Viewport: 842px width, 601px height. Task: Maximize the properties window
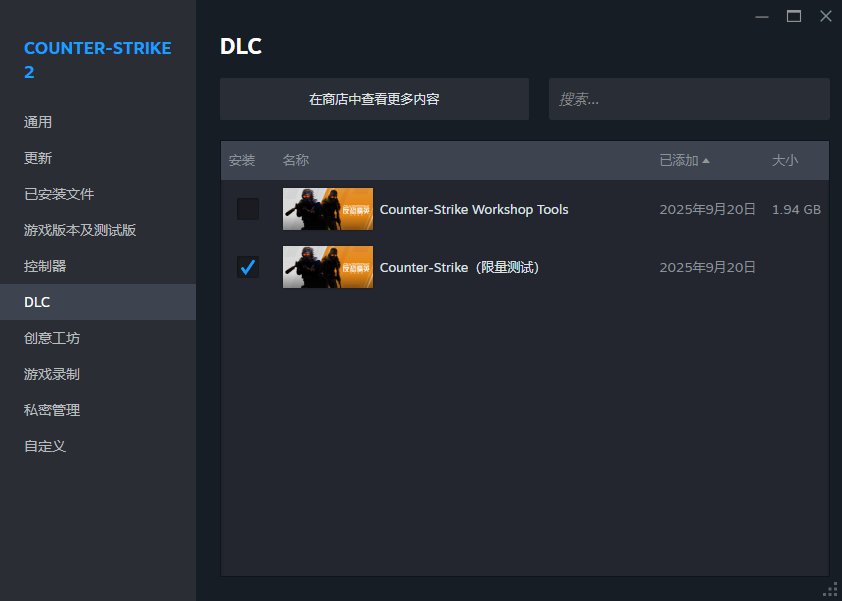pyautogui.click(x=794, y=16)
